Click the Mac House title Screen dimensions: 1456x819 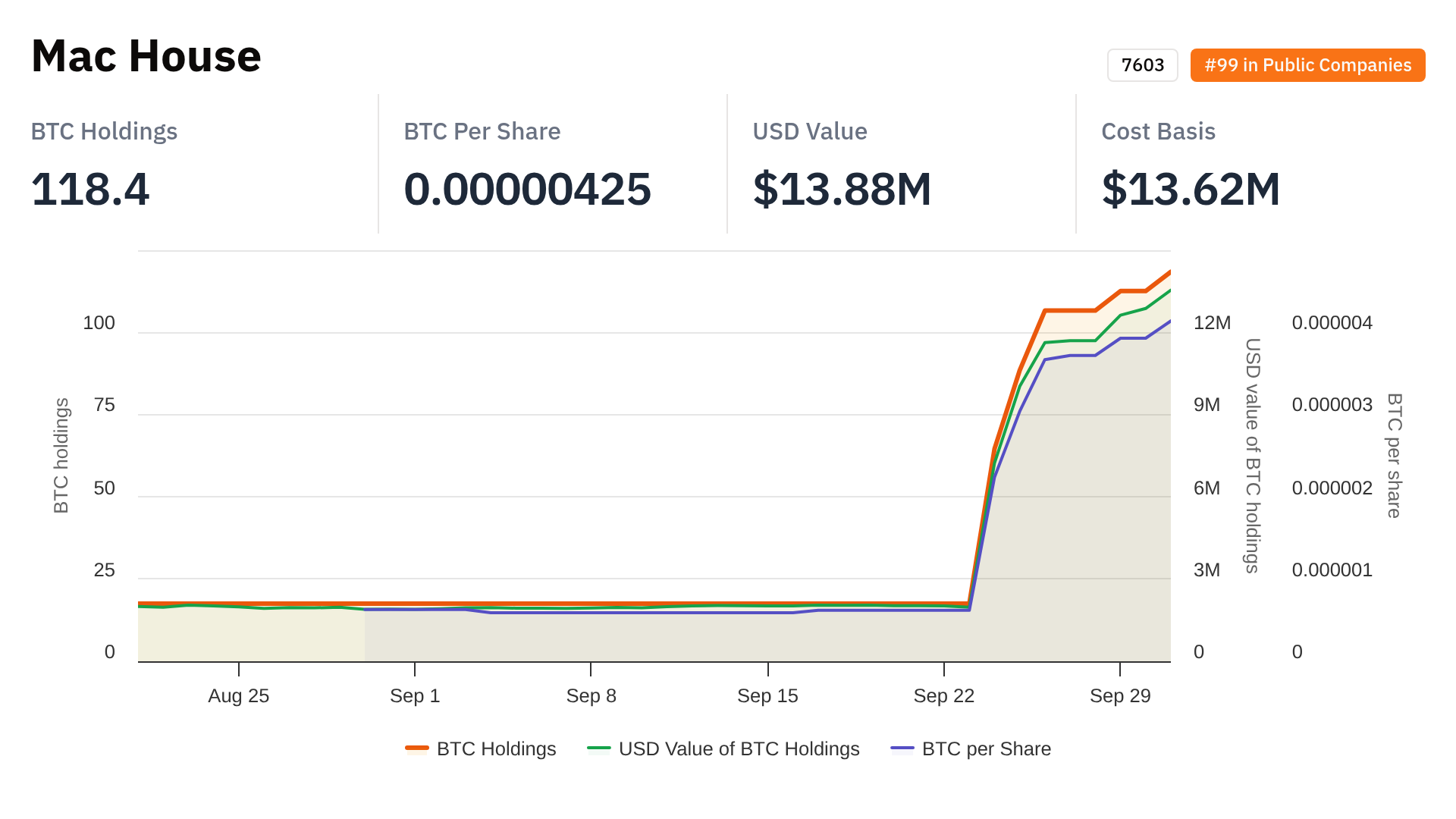pyautogui.click(x=146, y=56)
